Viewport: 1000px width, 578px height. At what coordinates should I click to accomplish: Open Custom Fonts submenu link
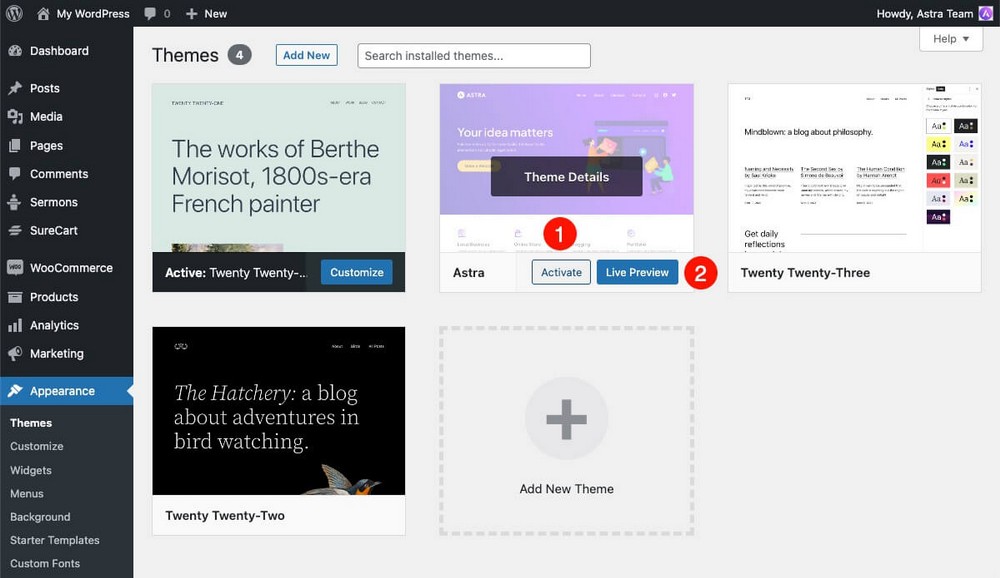coord(45,563)
